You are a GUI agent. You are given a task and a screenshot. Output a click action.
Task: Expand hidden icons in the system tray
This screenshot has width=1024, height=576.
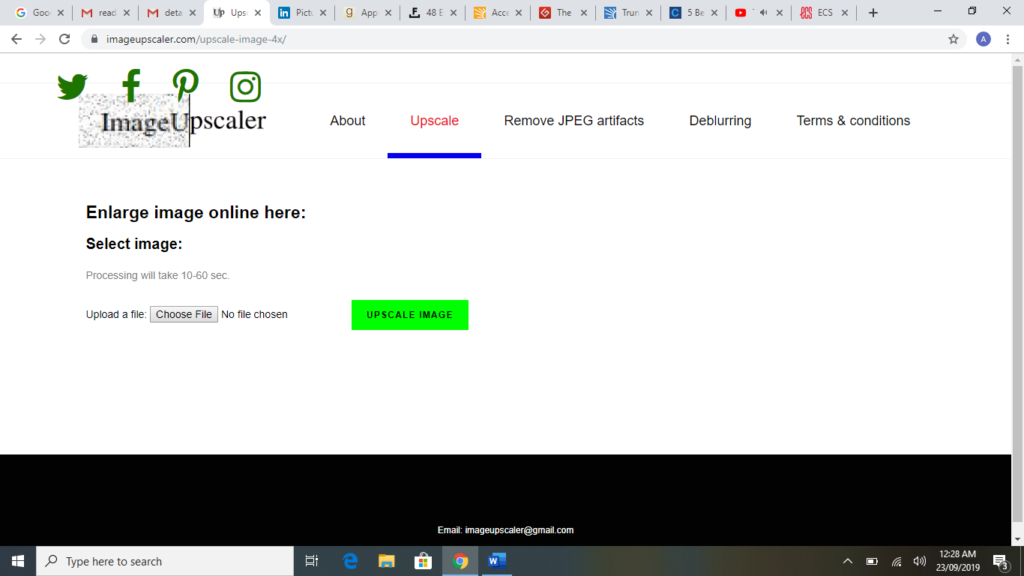847,561
